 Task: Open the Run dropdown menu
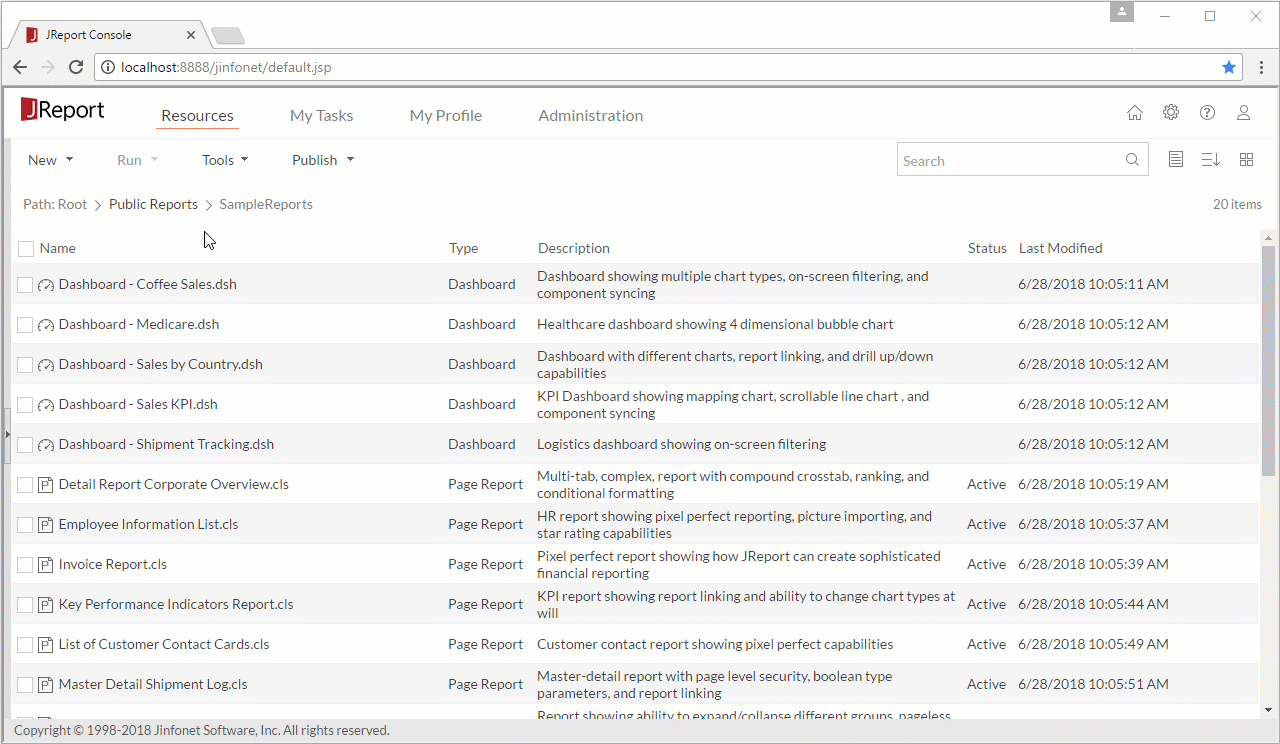pos(138,160)
